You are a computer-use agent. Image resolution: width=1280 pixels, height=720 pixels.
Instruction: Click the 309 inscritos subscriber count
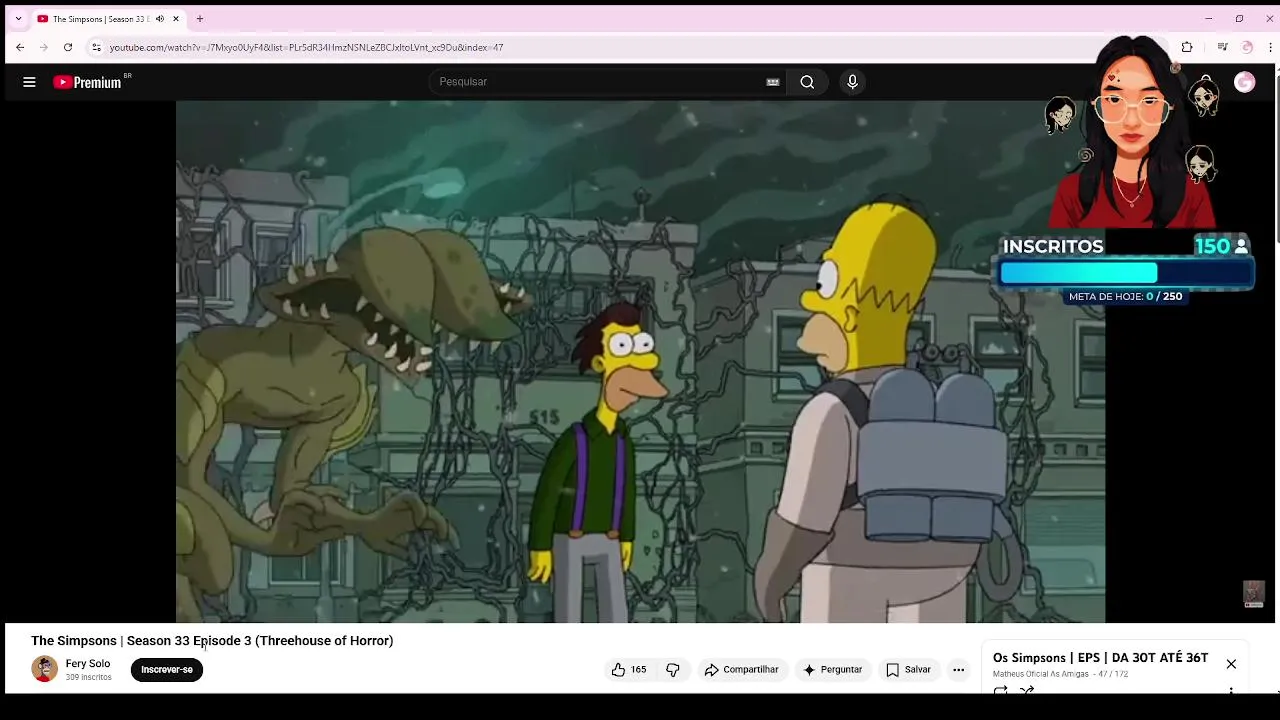pyautogui.click(x=89, y=678)
